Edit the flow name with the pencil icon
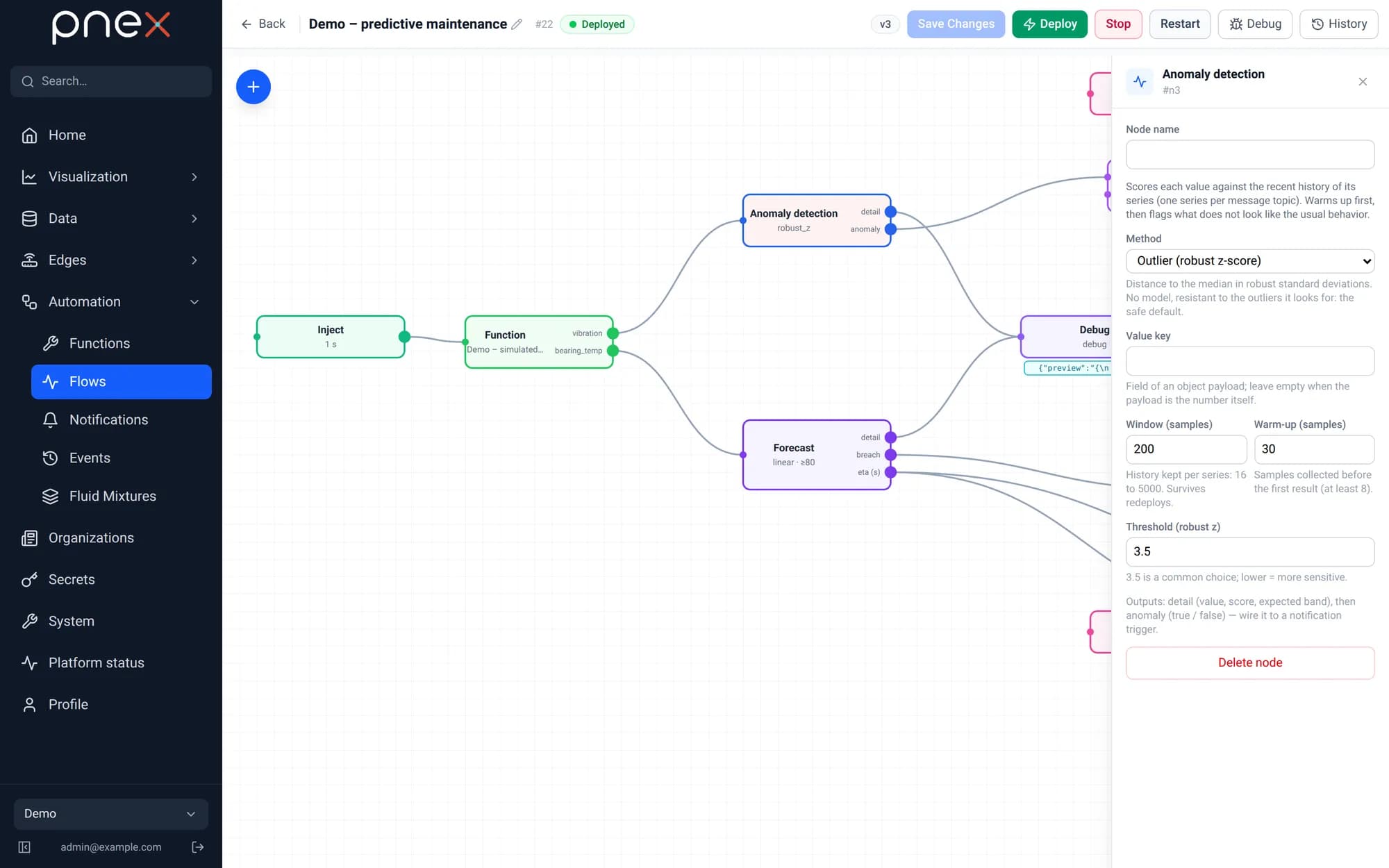The width and height of the screenshot is (1389, 868). (517, 24)
